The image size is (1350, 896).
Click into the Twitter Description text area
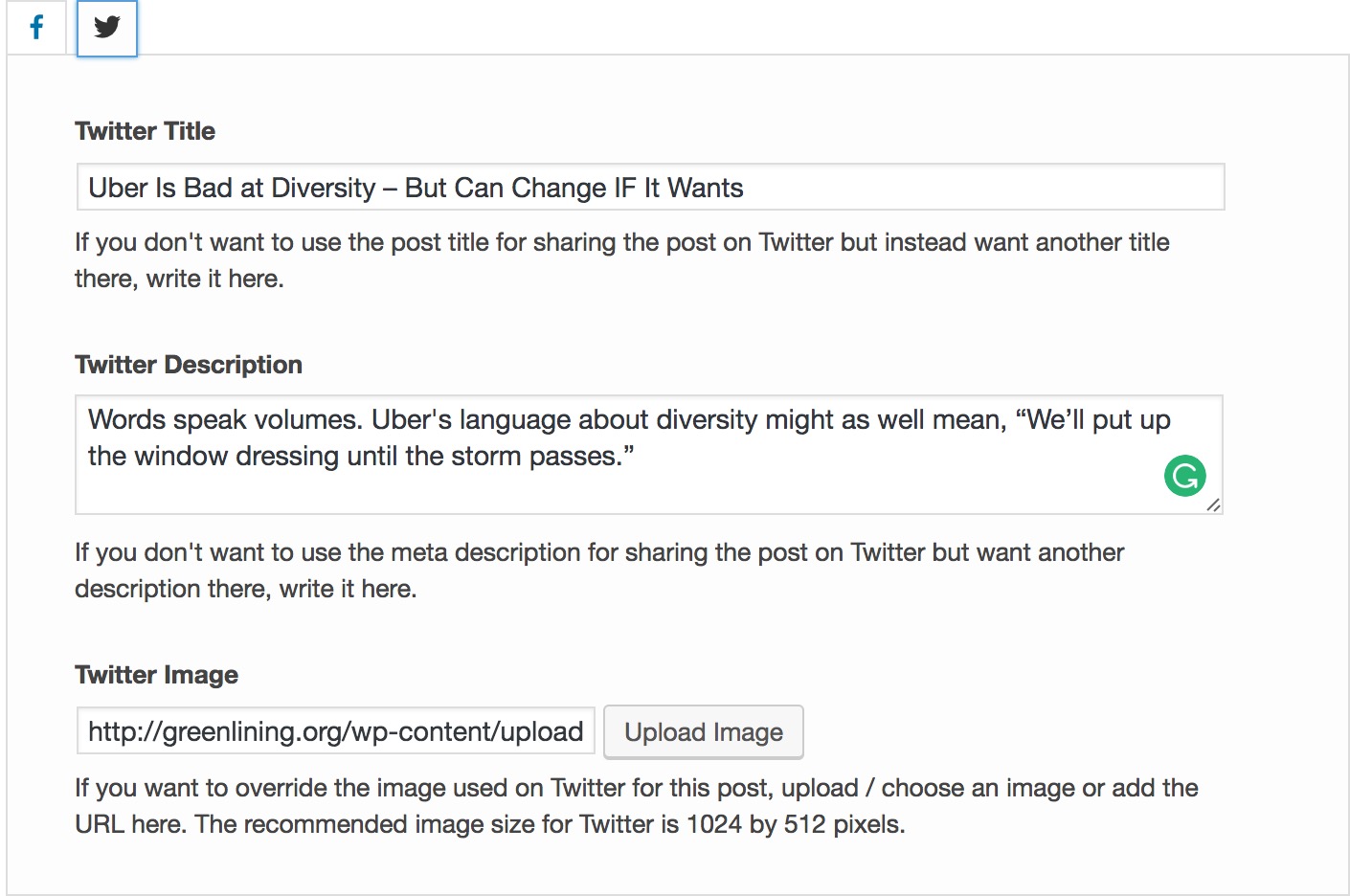pos(649,455)
